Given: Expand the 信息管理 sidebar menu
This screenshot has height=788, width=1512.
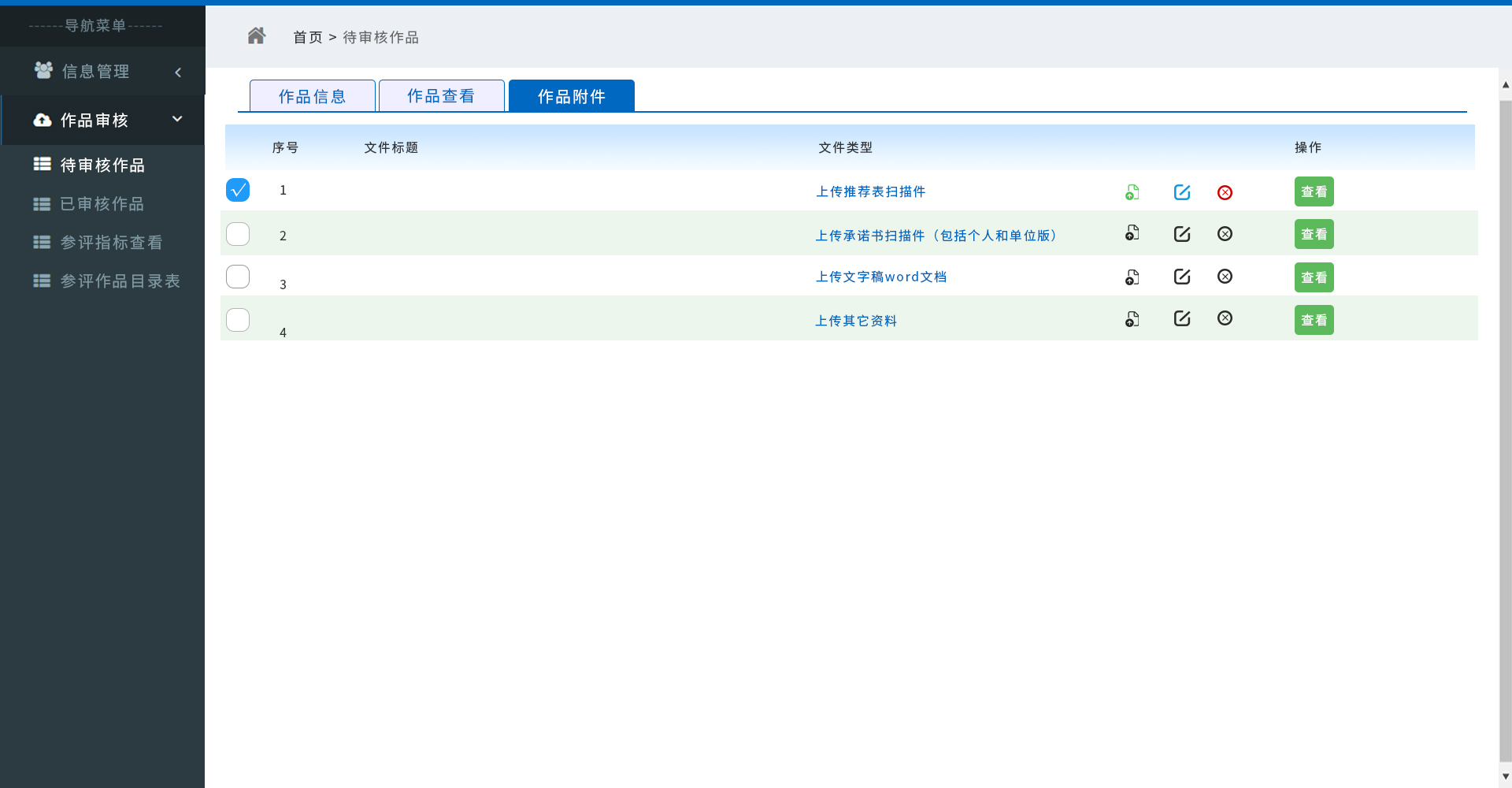Looking at the screenshot, I should pos(102,72).
